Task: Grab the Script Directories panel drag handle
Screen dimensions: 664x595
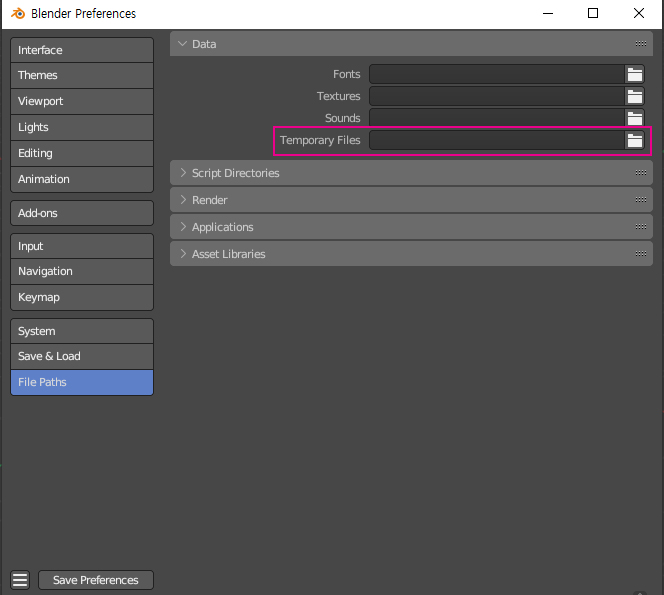Action: [x=640, y=173]
